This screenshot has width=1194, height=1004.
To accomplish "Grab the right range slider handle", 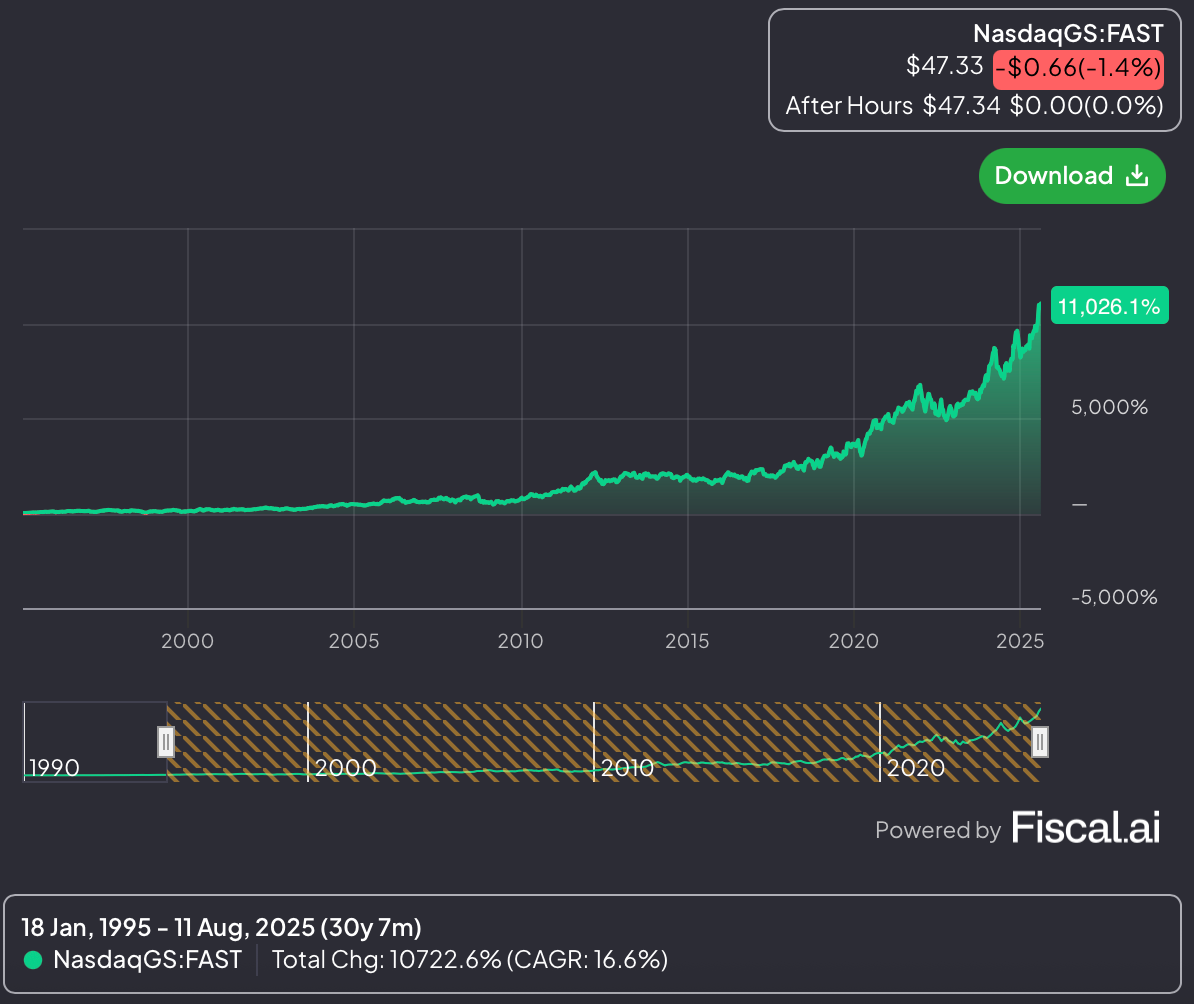I will [1039, 741].
